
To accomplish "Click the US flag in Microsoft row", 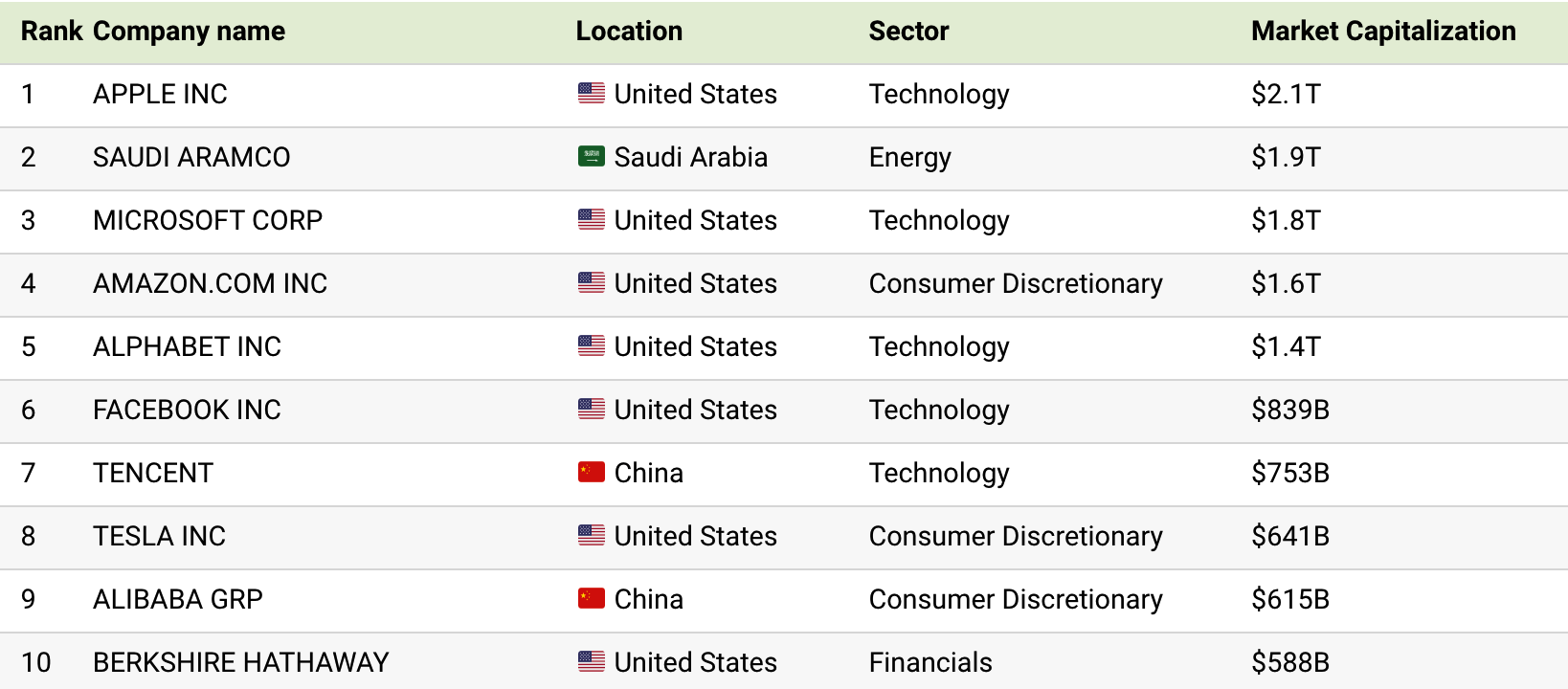I will [592, 220].
